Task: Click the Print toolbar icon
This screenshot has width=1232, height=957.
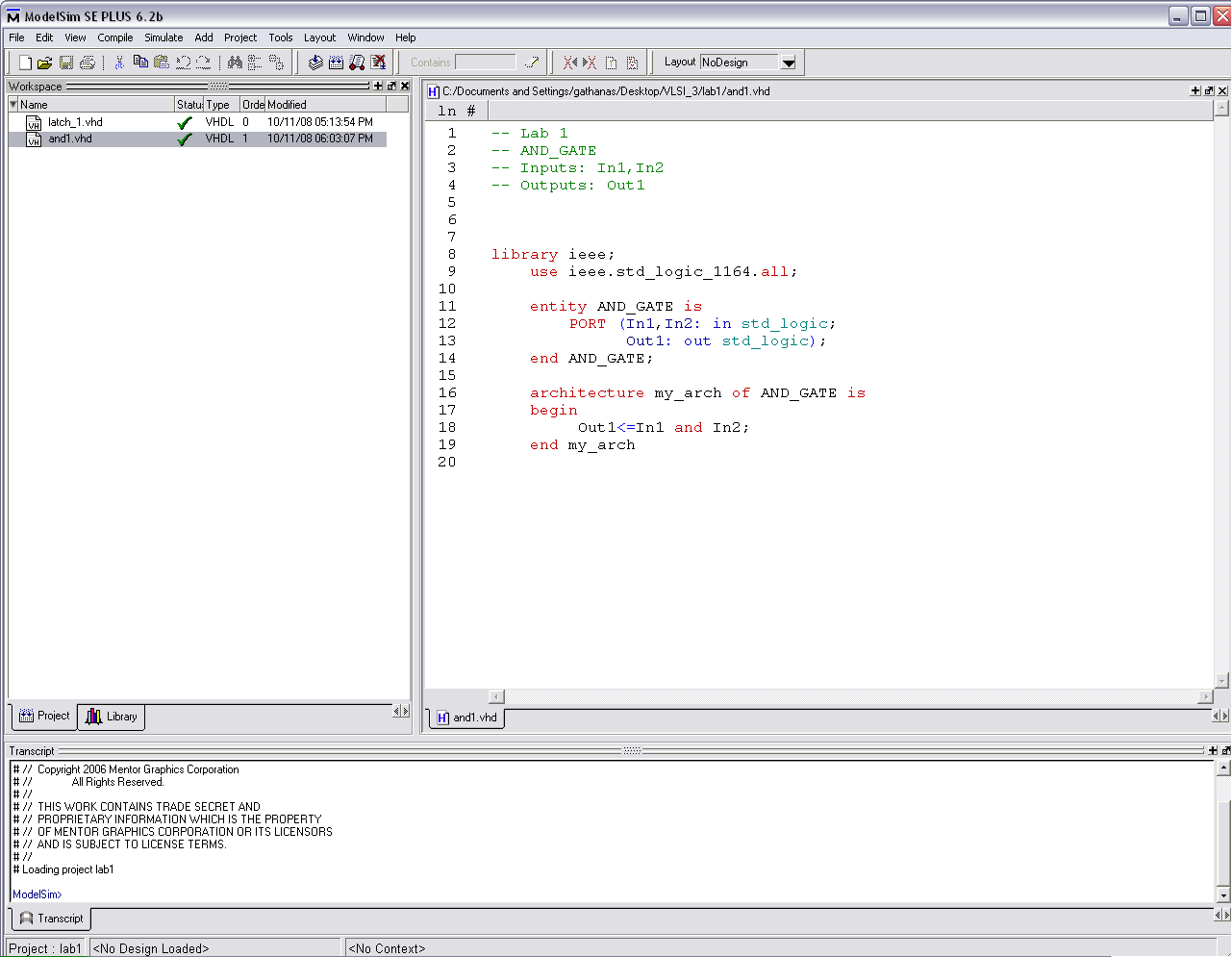Action: 88,63
